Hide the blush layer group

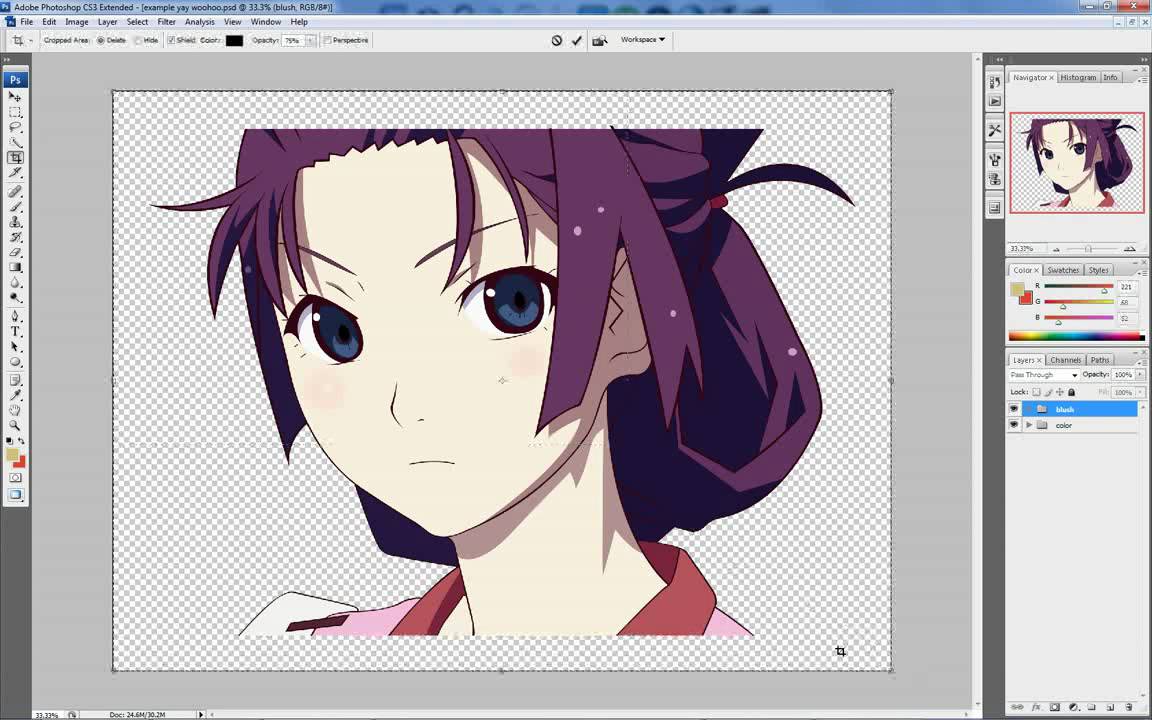pos(1014,409)
